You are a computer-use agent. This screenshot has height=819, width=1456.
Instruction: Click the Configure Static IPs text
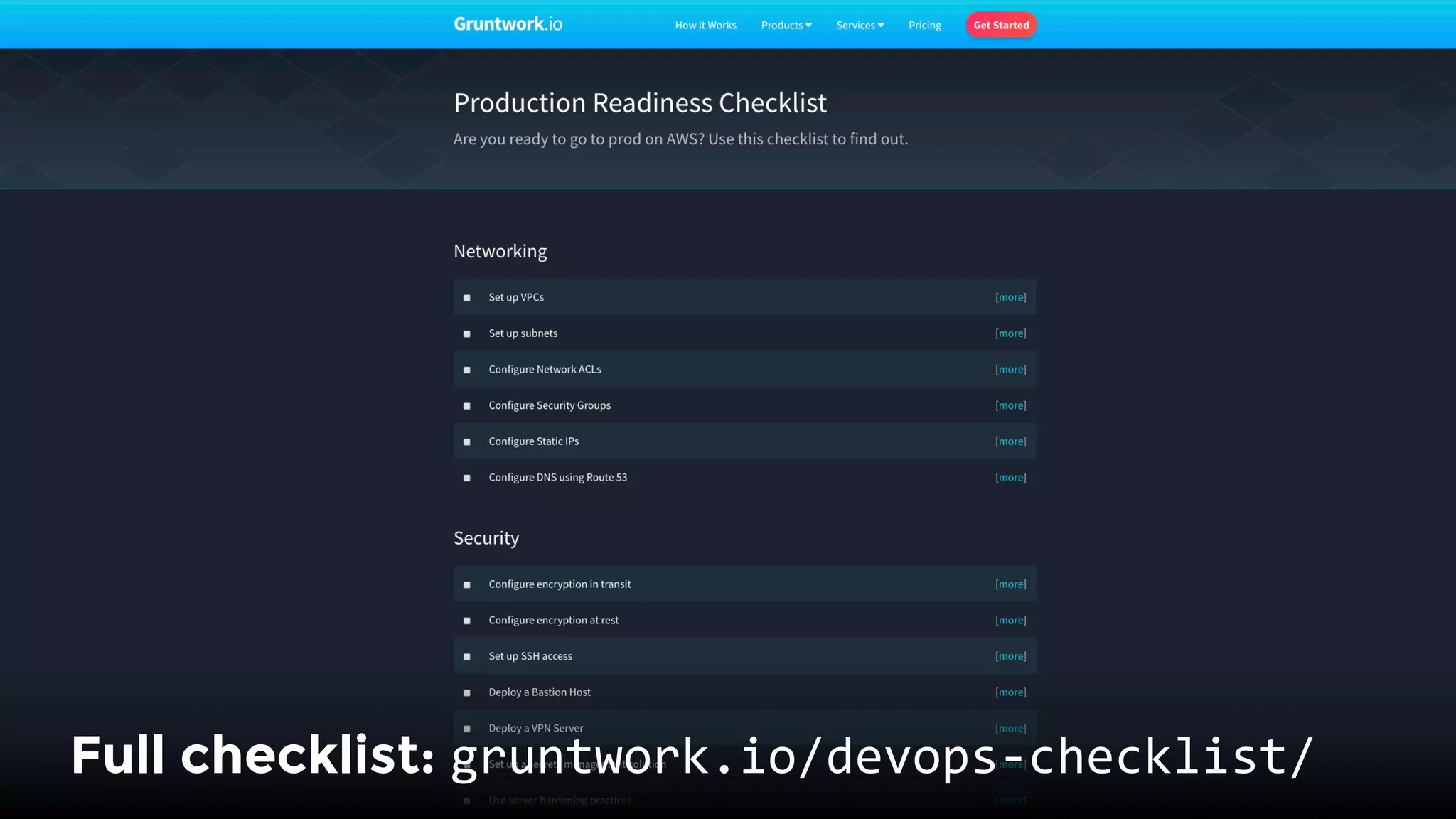tap(533, 441)
